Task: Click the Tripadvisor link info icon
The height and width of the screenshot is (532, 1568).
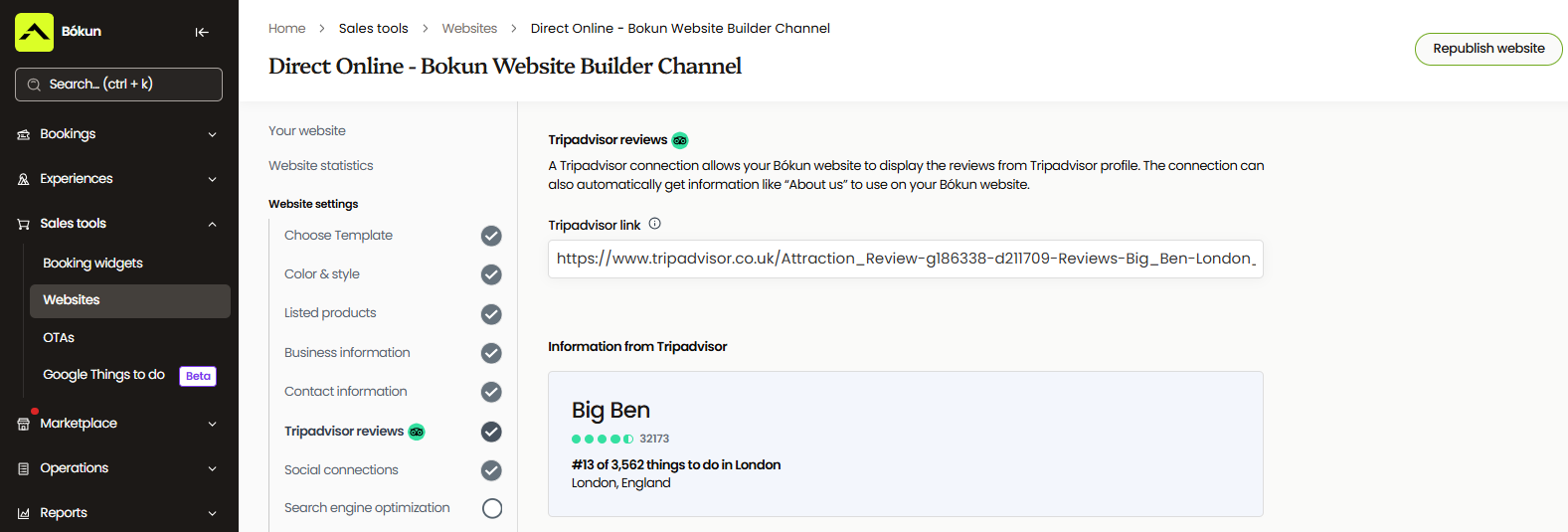Action: tap(654, 224)
